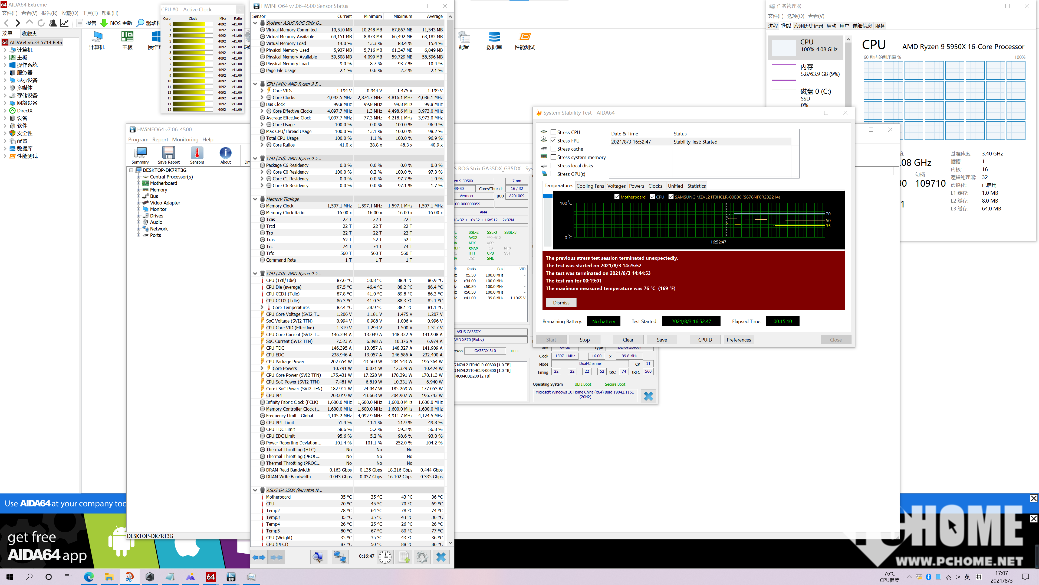Open the Program menu in HWiNFO

click(138, 140)
